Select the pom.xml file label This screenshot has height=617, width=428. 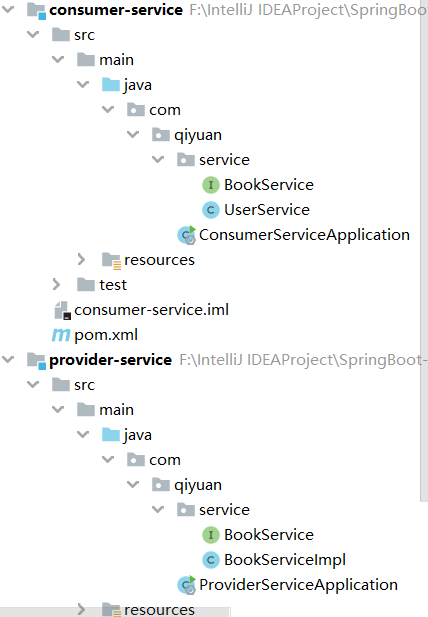point(106,335)
